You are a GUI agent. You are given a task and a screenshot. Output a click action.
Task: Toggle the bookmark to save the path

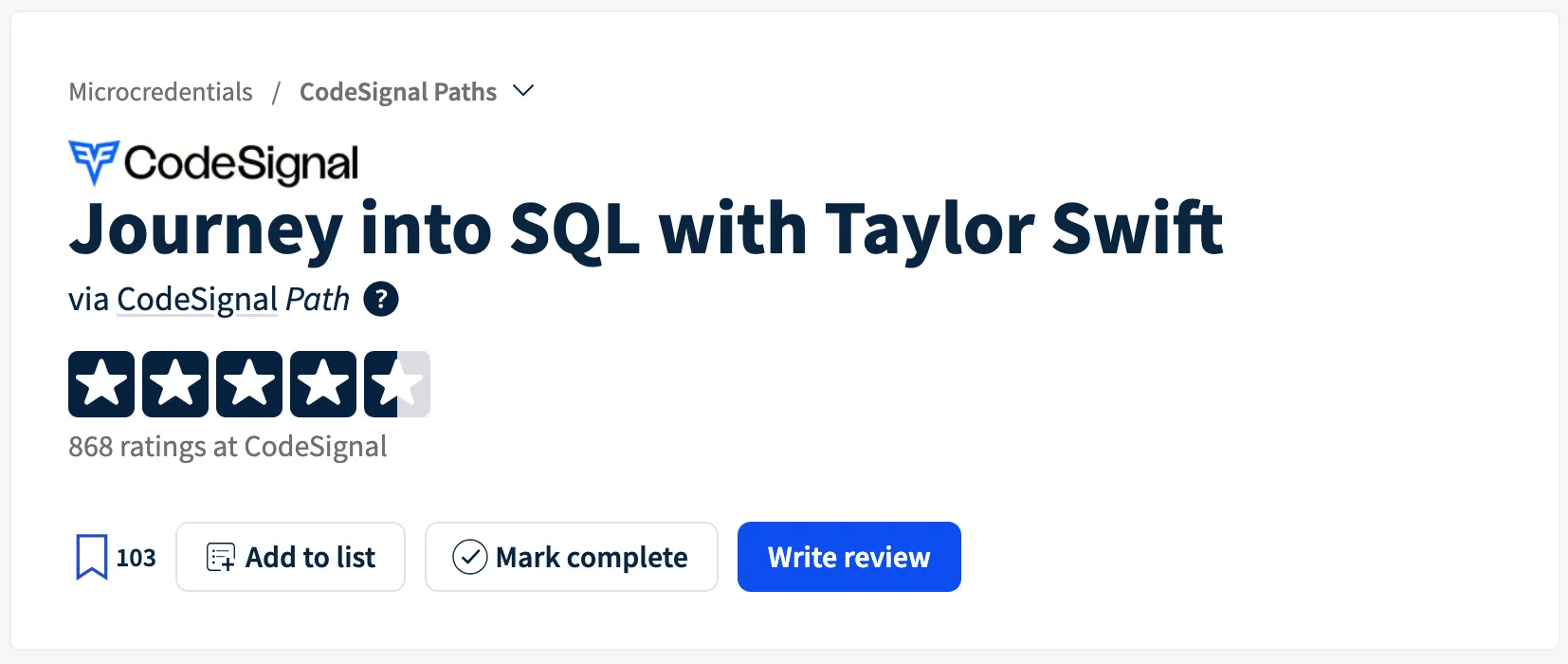(91, 557)
